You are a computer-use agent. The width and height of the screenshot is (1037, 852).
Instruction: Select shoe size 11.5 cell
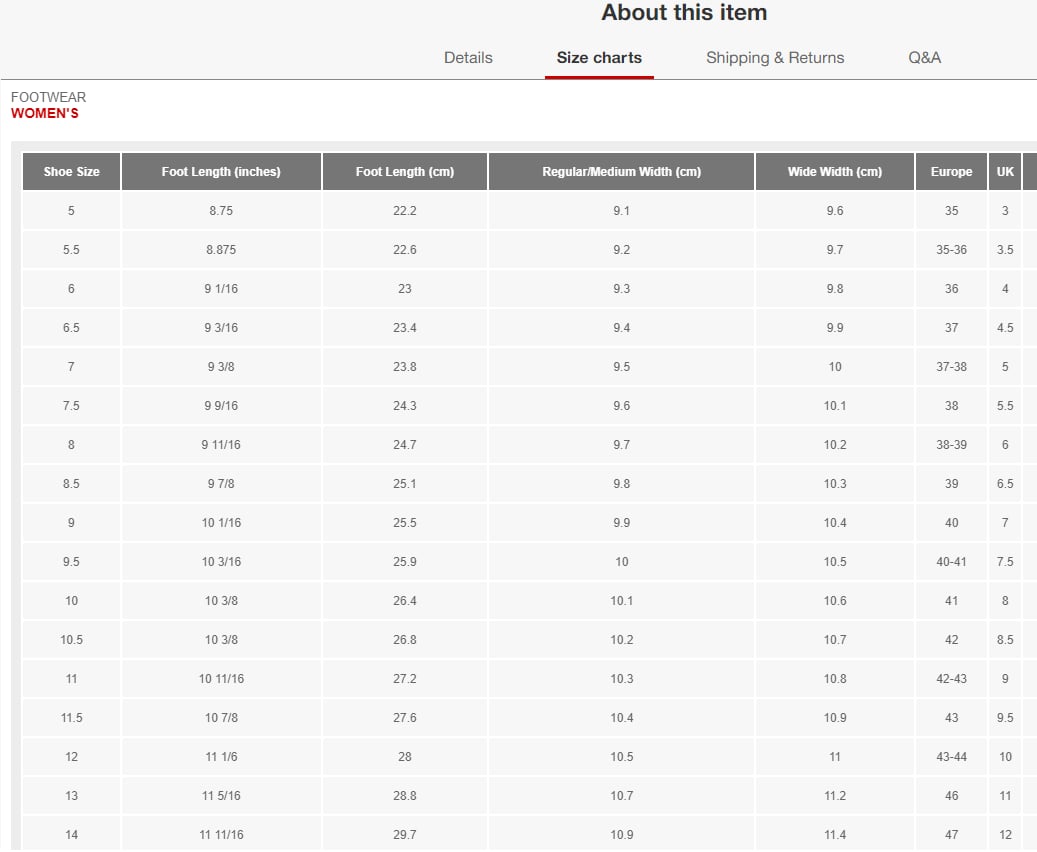click(71, 718)
